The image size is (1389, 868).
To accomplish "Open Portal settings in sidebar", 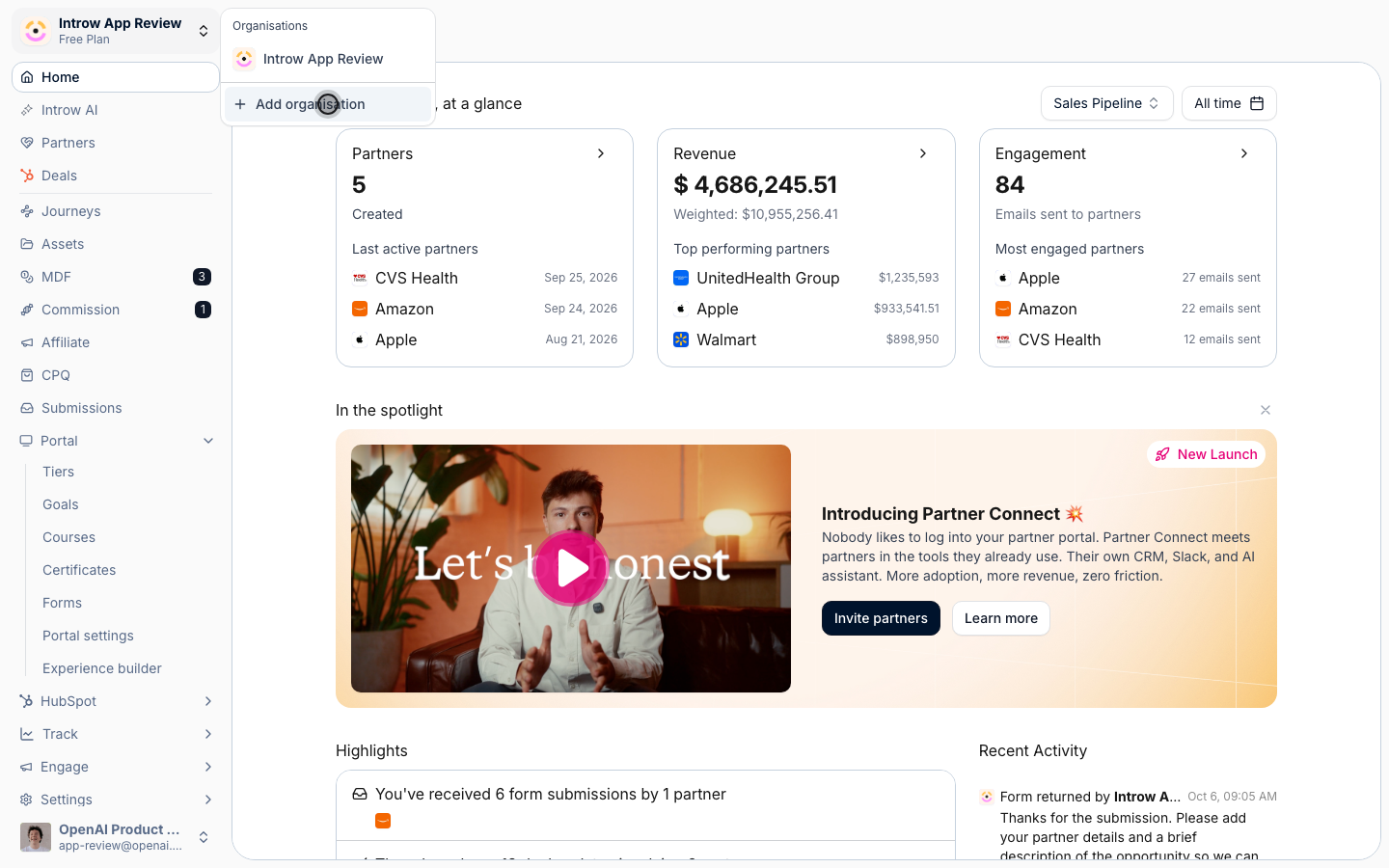I will 88,636.
